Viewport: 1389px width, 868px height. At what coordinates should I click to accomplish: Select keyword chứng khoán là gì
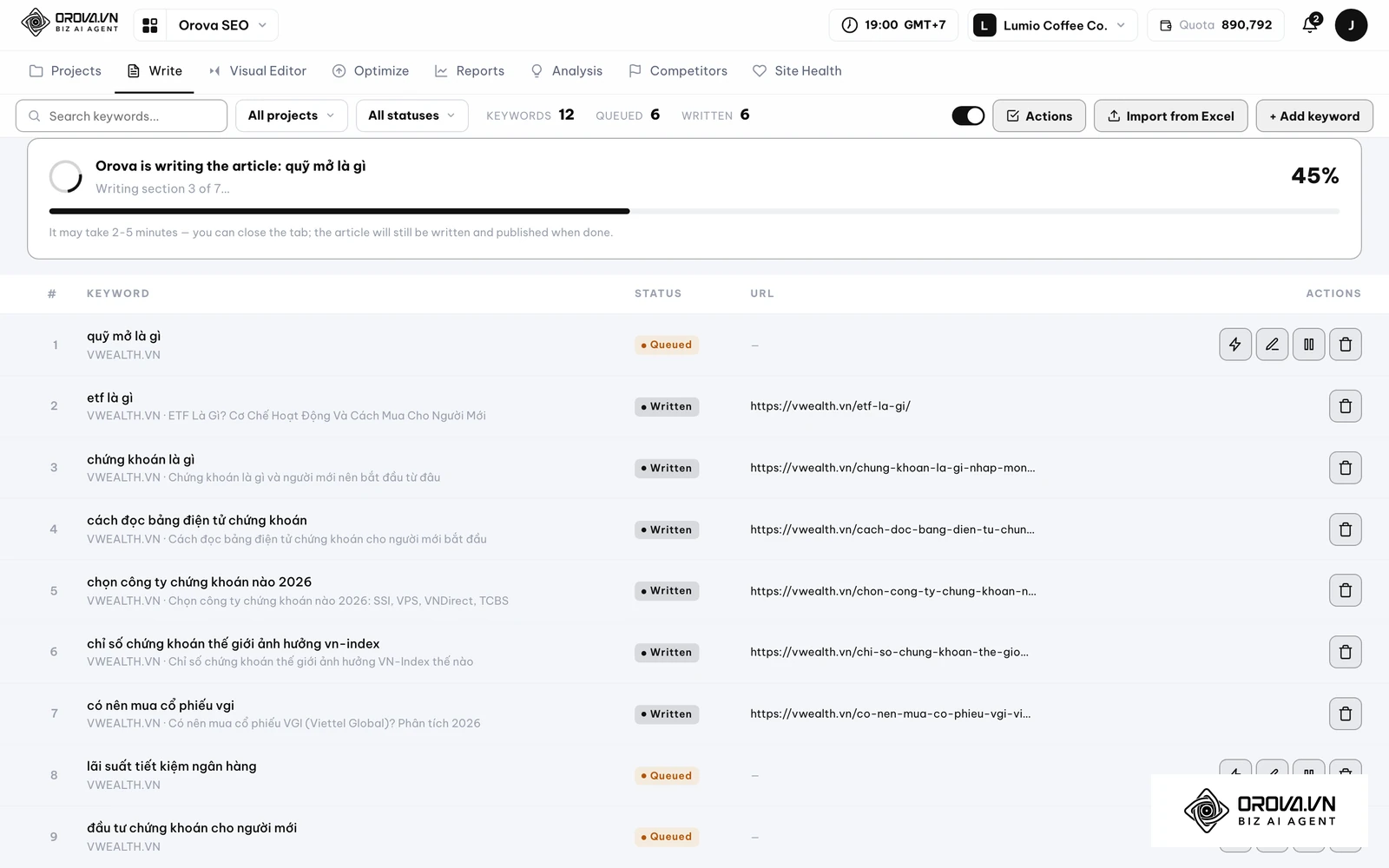(141, 459)
